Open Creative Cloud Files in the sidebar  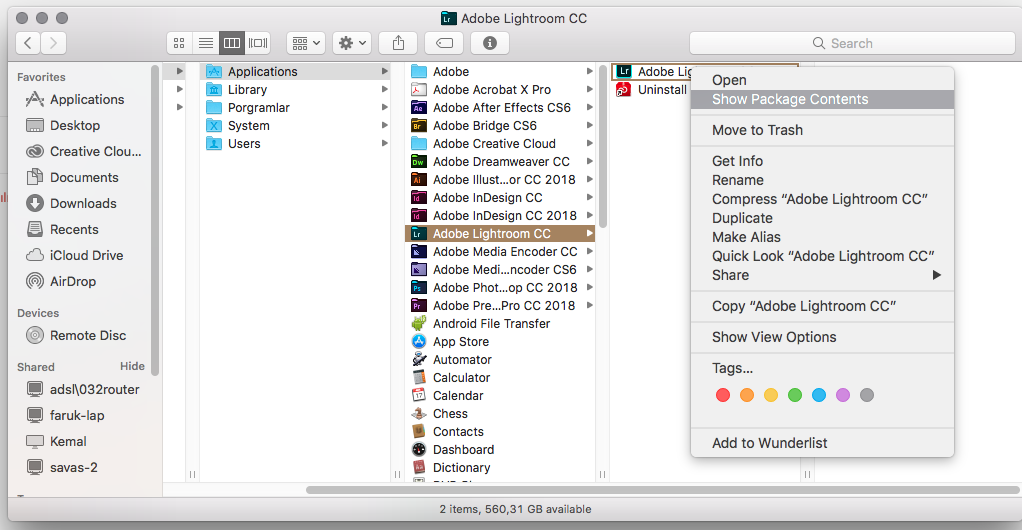click(83, 151)
